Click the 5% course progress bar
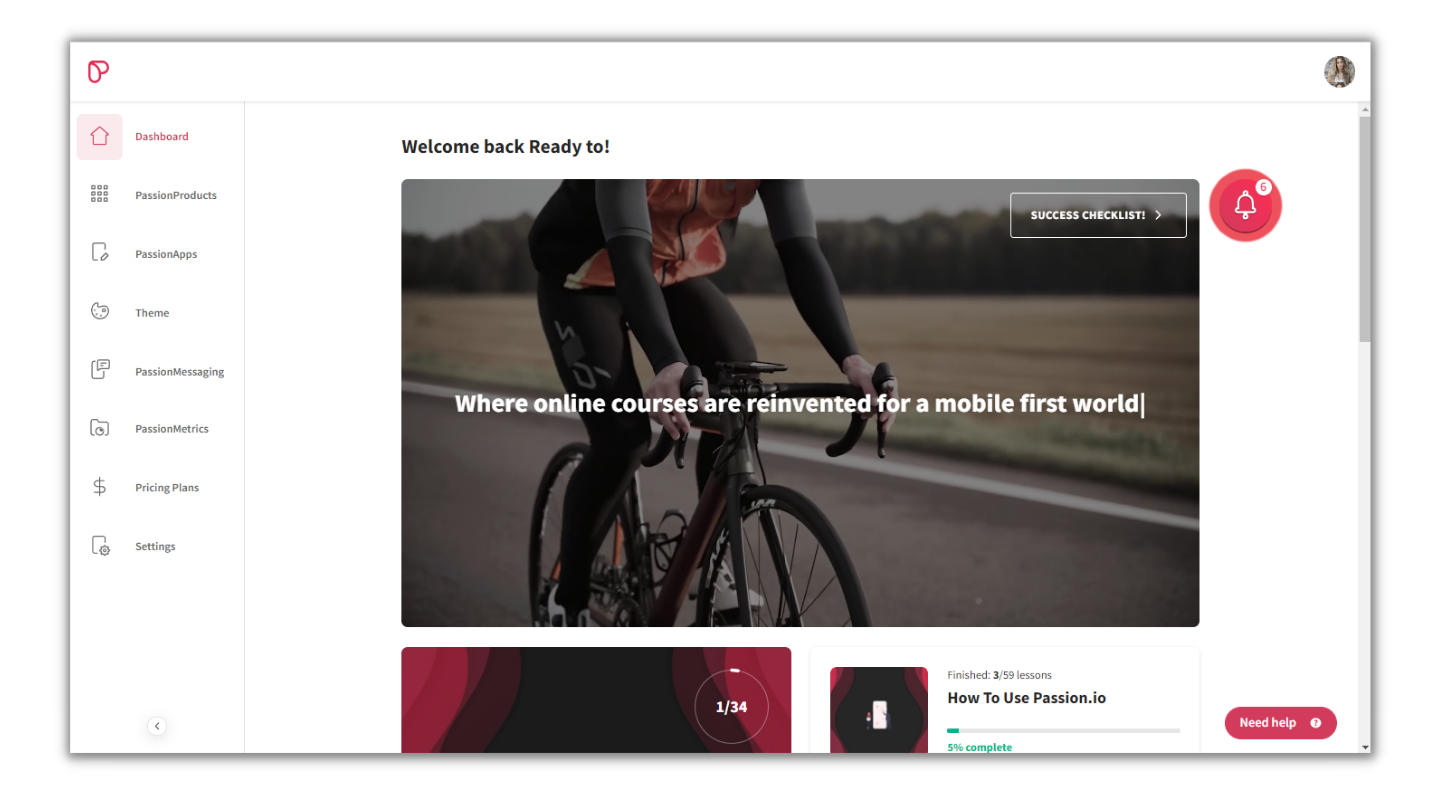This screenshot has width=1440, height=794. [x=1063, y=730]
